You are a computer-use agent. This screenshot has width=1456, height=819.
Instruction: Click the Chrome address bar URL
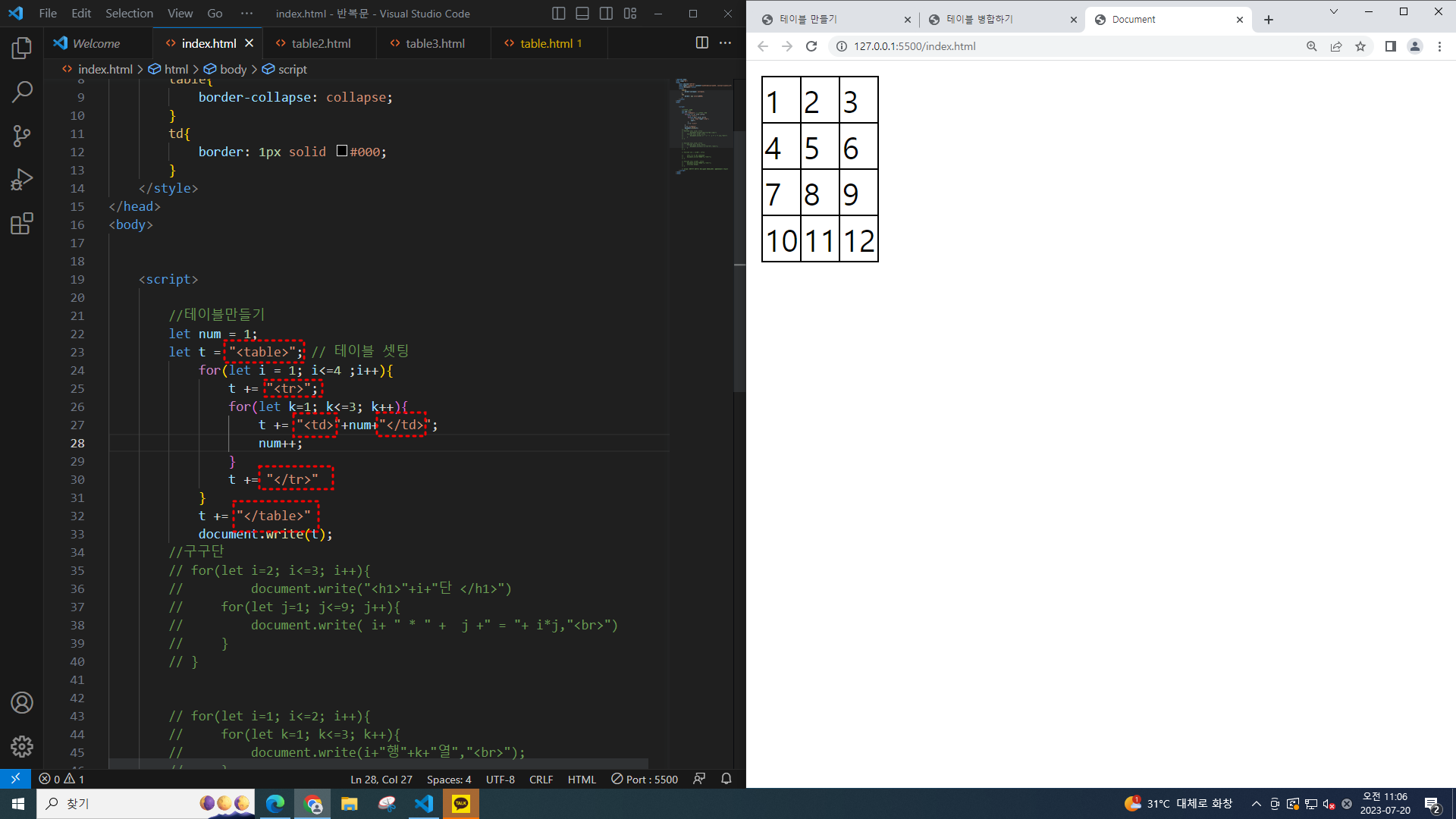click(915, 46)
